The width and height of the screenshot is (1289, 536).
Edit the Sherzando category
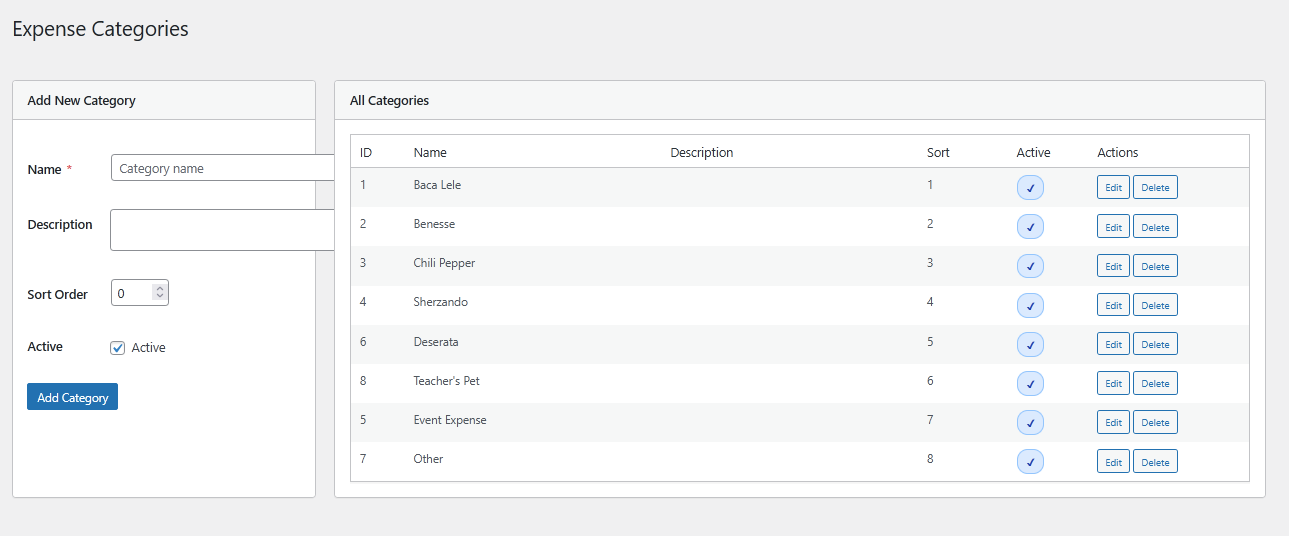coord(1112,305)
